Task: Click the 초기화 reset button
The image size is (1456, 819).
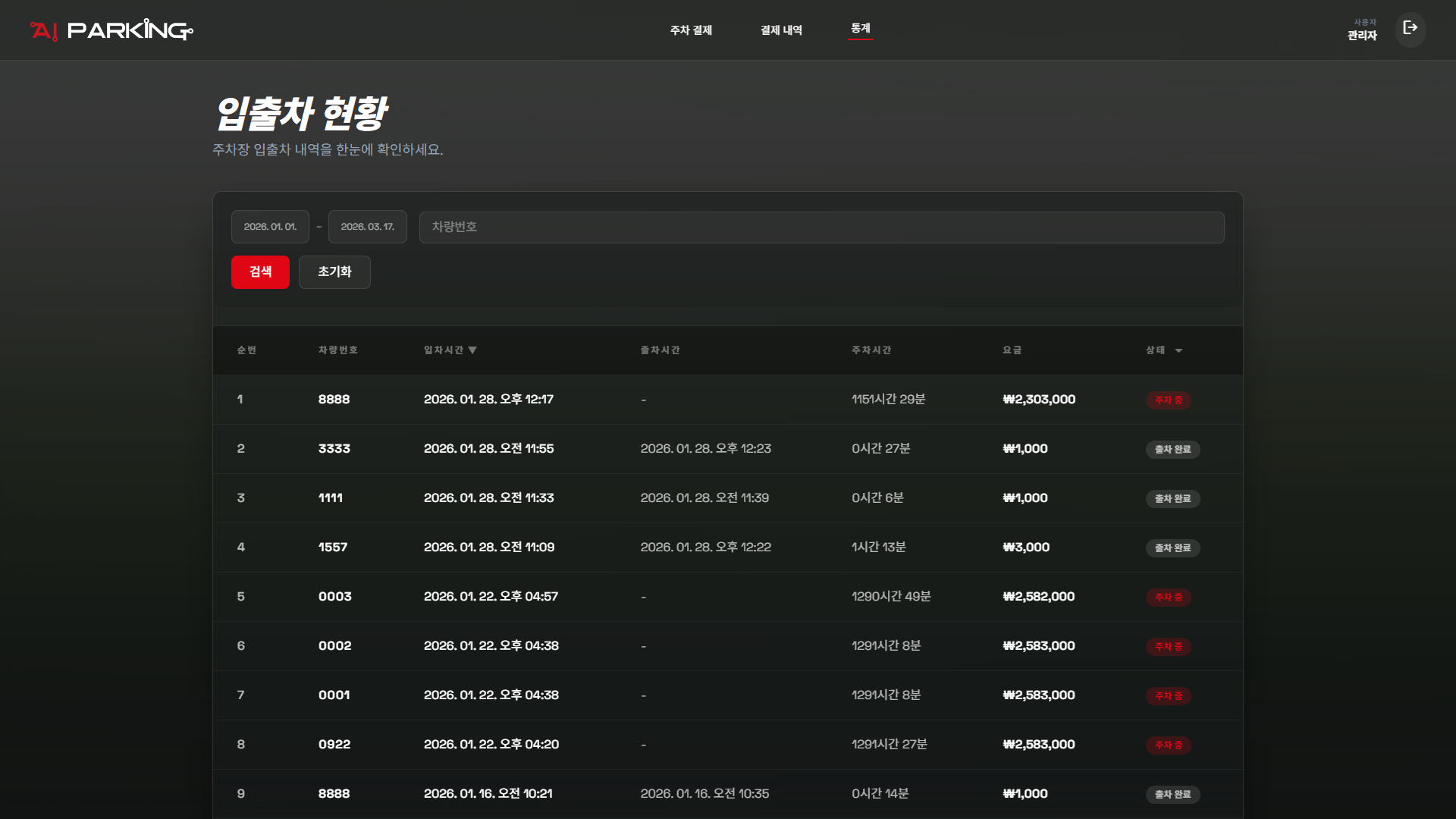Action: coord(334,271)
